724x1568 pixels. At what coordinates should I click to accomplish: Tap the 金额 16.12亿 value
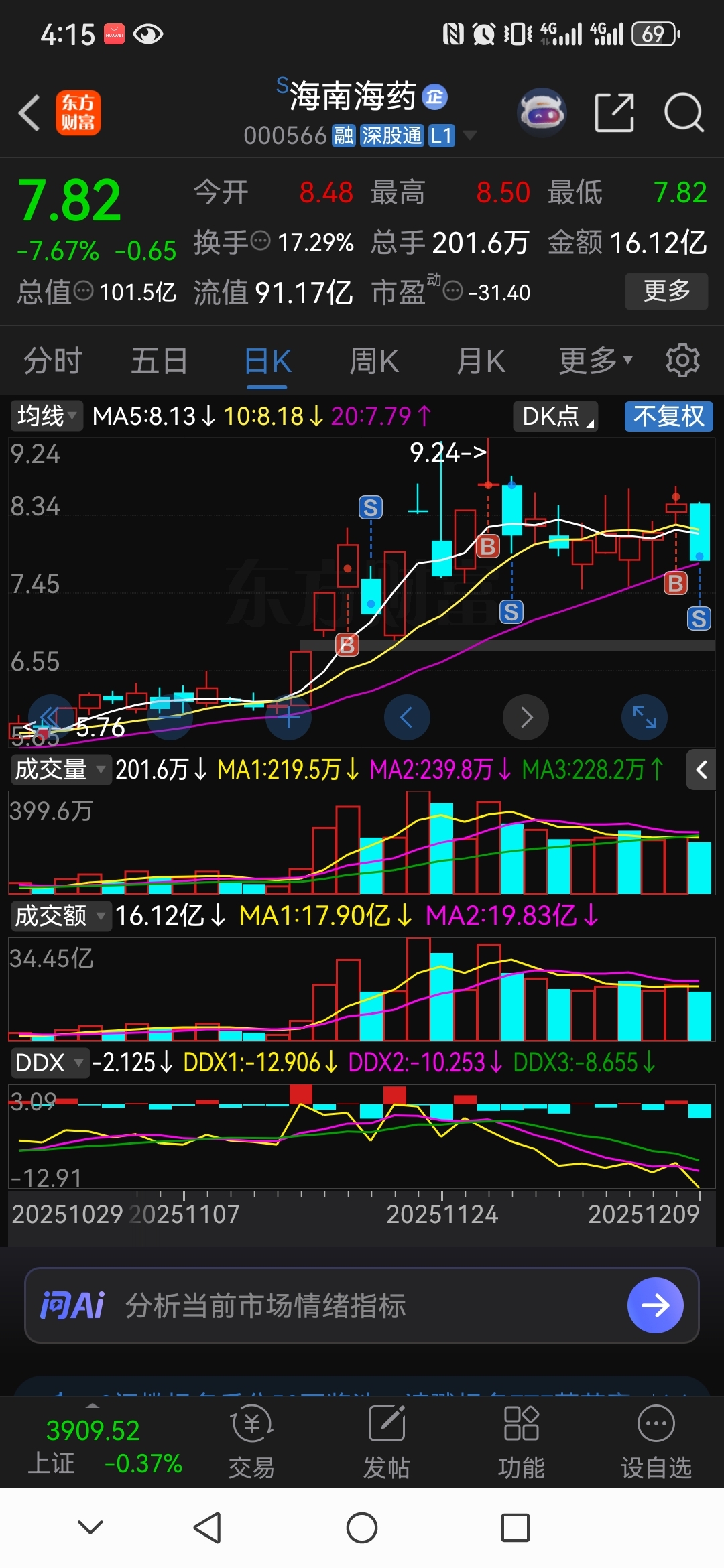click(658, 243)
